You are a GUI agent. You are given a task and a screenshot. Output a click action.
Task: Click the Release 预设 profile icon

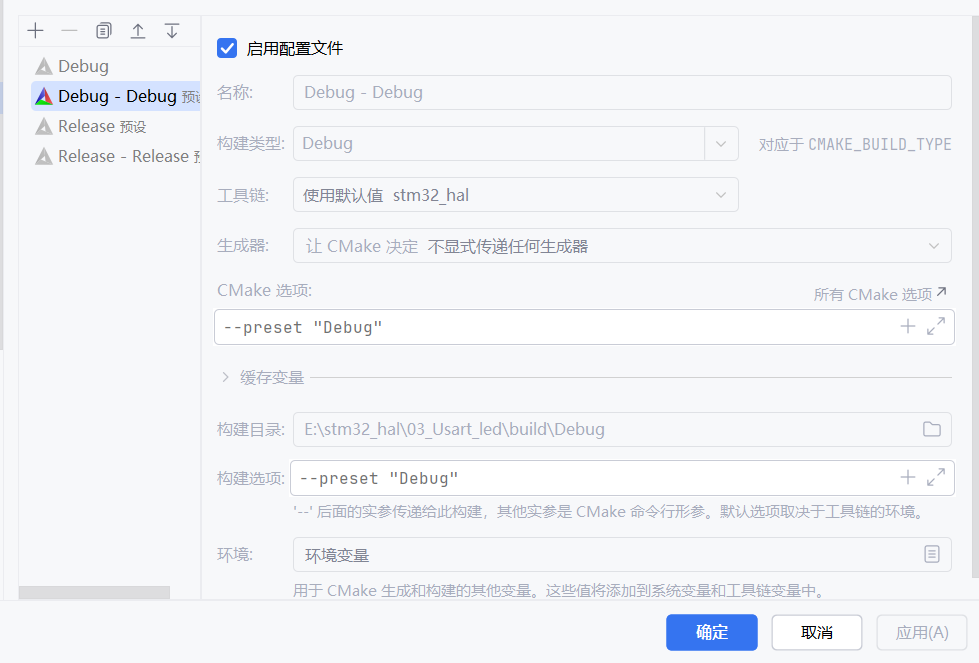44,126
